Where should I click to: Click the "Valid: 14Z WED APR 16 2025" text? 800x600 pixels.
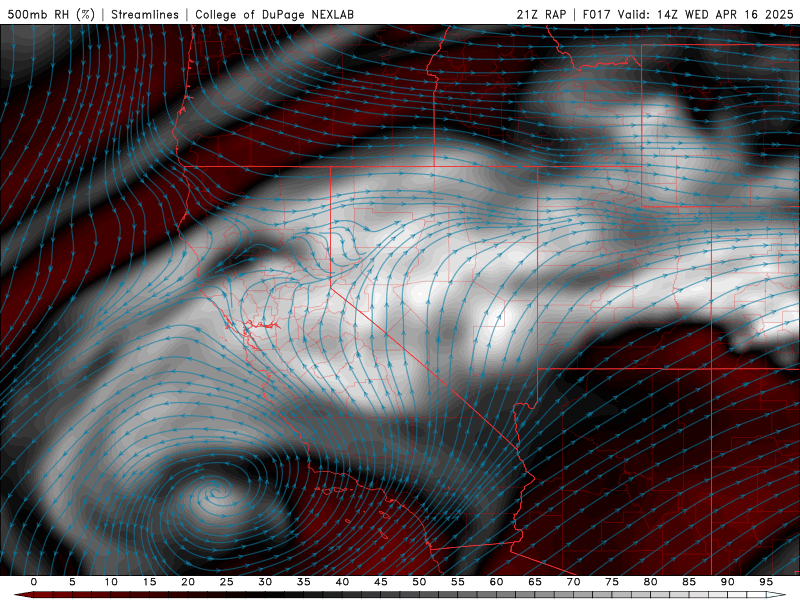pos(706,14)
